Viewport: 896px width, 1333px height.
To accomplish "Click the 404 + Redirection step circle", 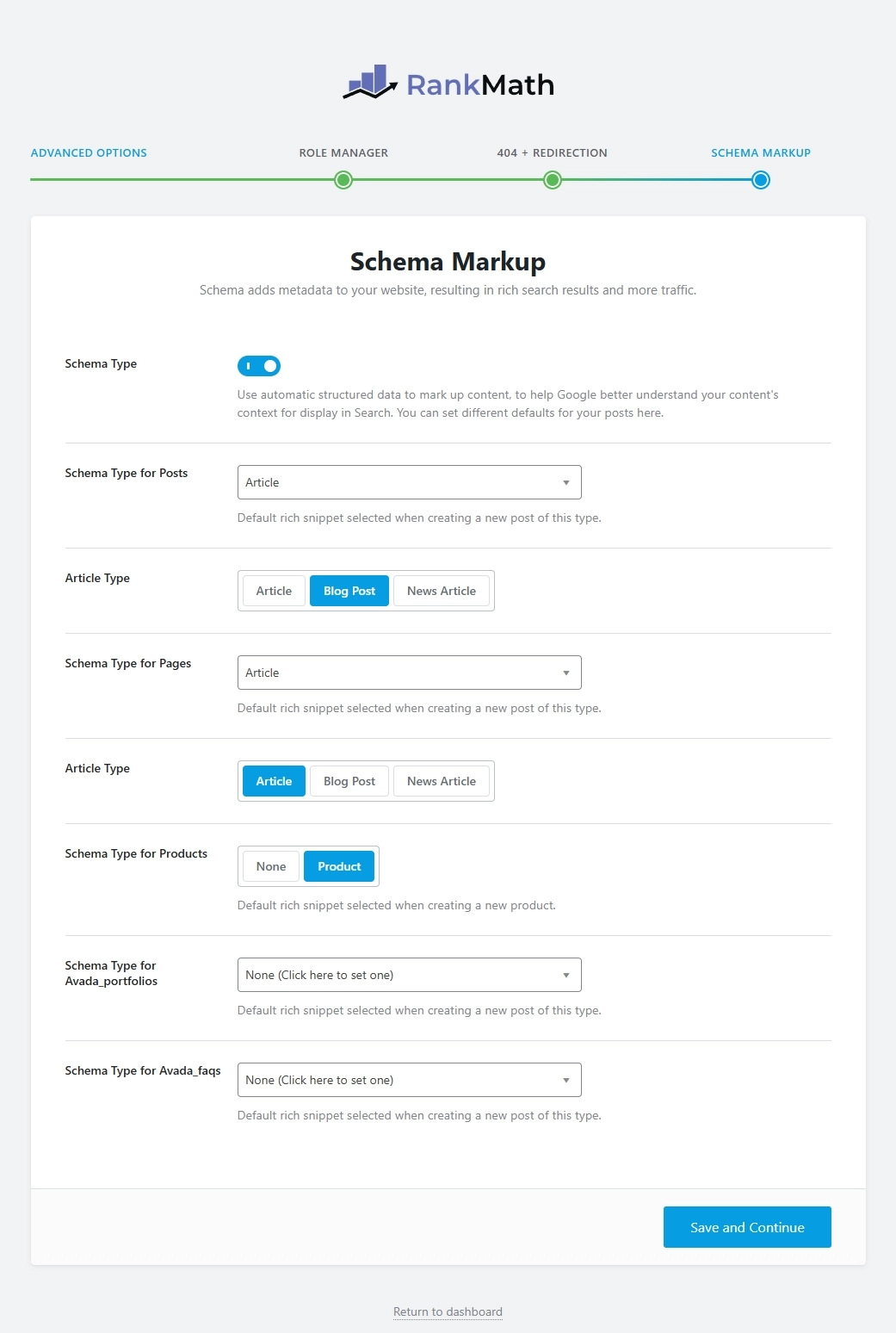I will coord(553,180).
